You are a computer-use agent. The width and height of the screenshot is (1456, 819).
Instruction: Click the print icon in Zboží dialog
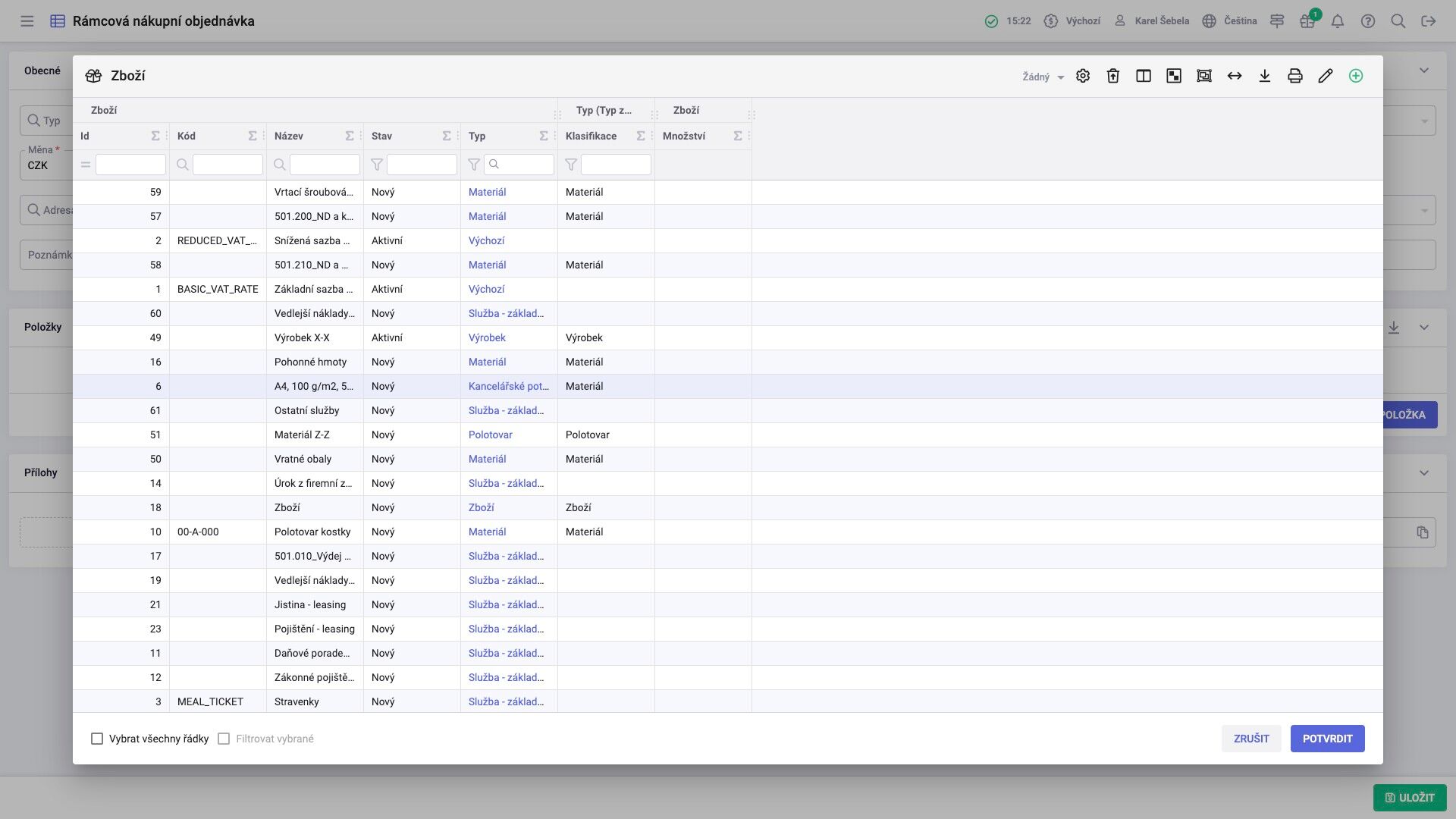click(x=1294, y=76)
